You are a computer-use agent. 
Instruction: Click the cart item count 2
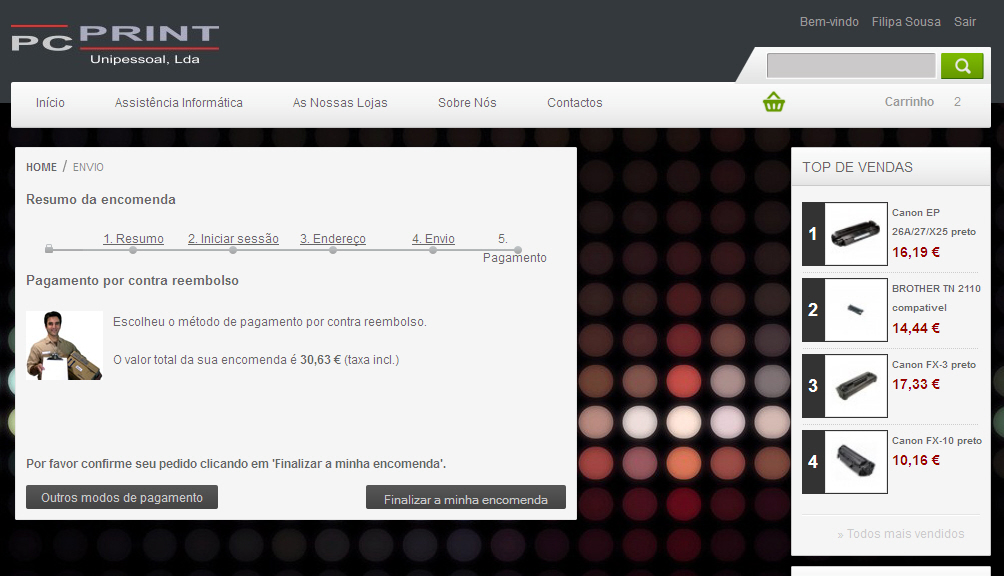[x=957, y=102]
